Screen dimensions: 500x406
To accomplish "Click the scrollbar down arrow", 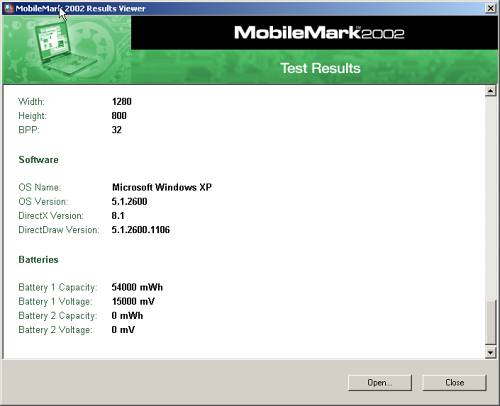I will tap(490, 353).
